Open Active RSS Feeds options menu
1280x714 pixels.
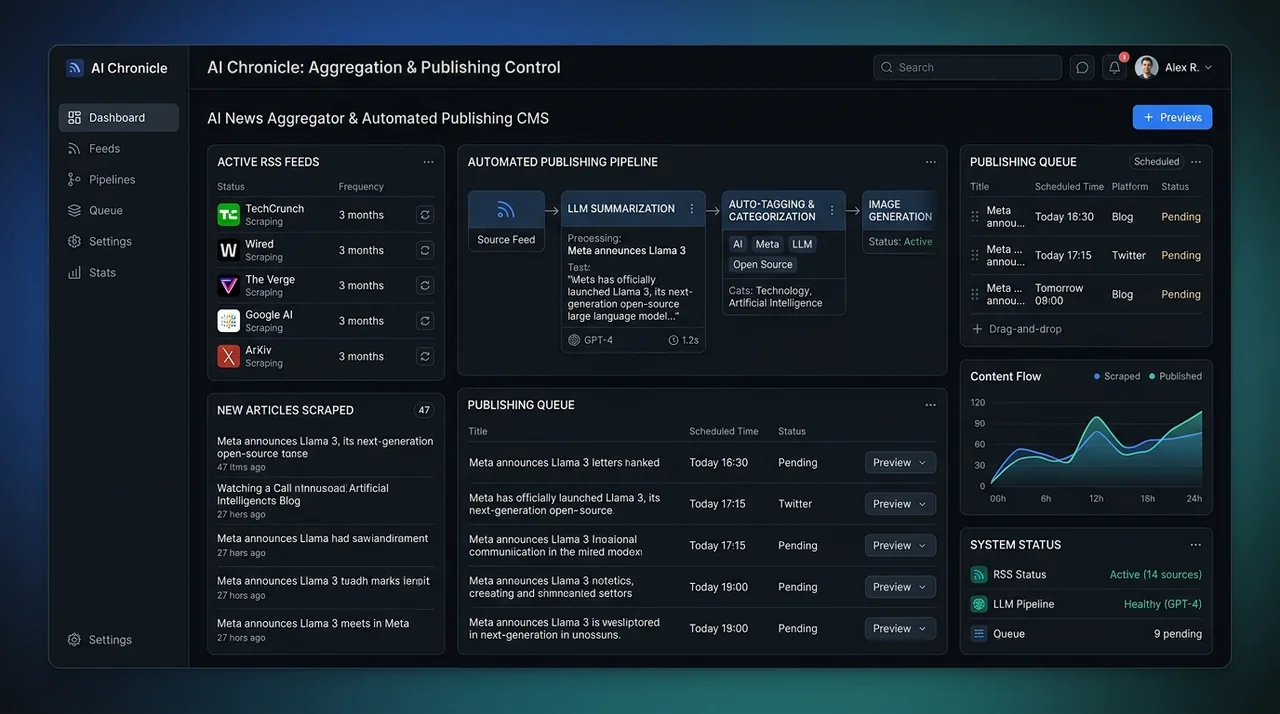428,162
